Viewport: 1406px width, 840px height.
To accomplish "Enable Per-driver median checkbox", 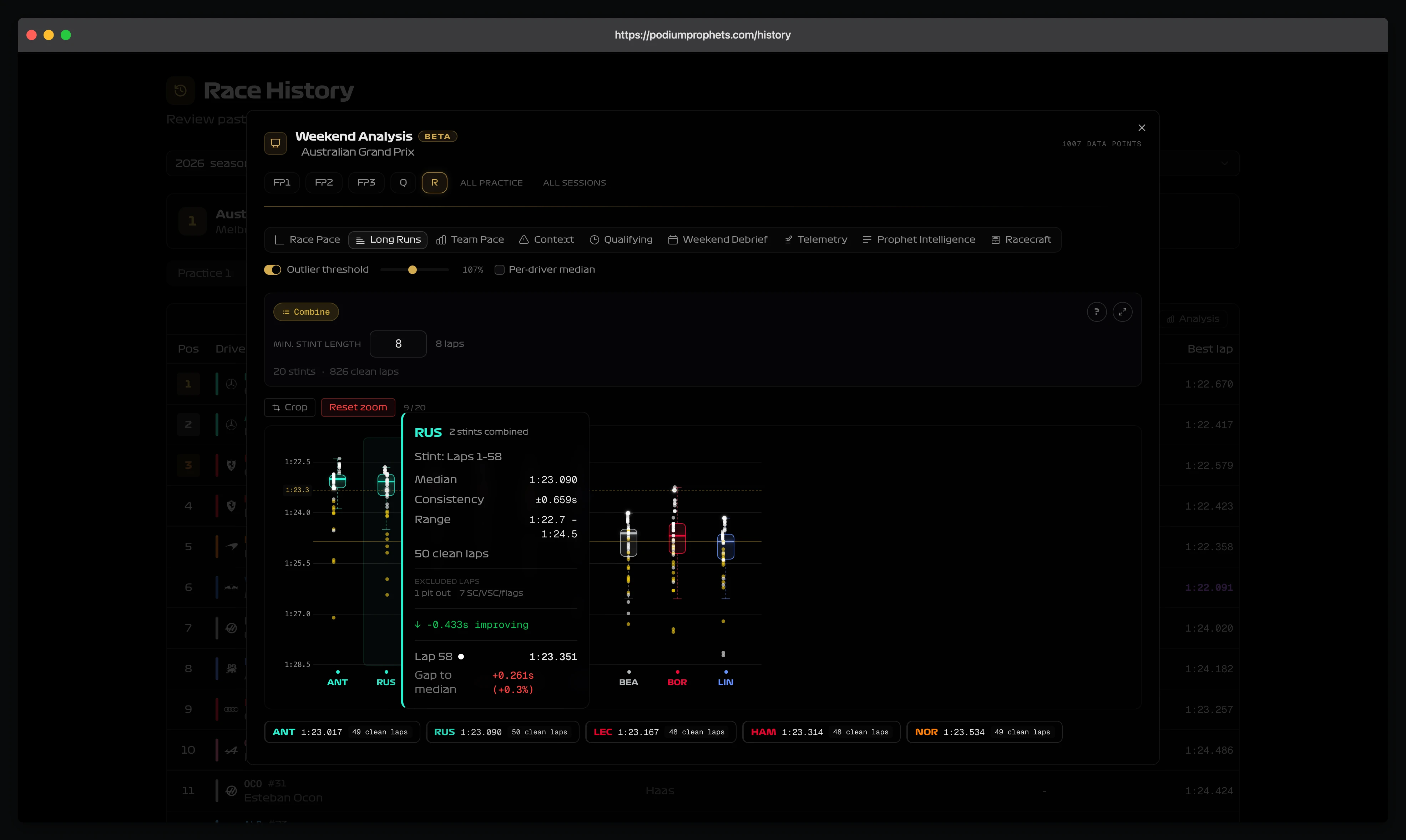I will pos(499,270).
